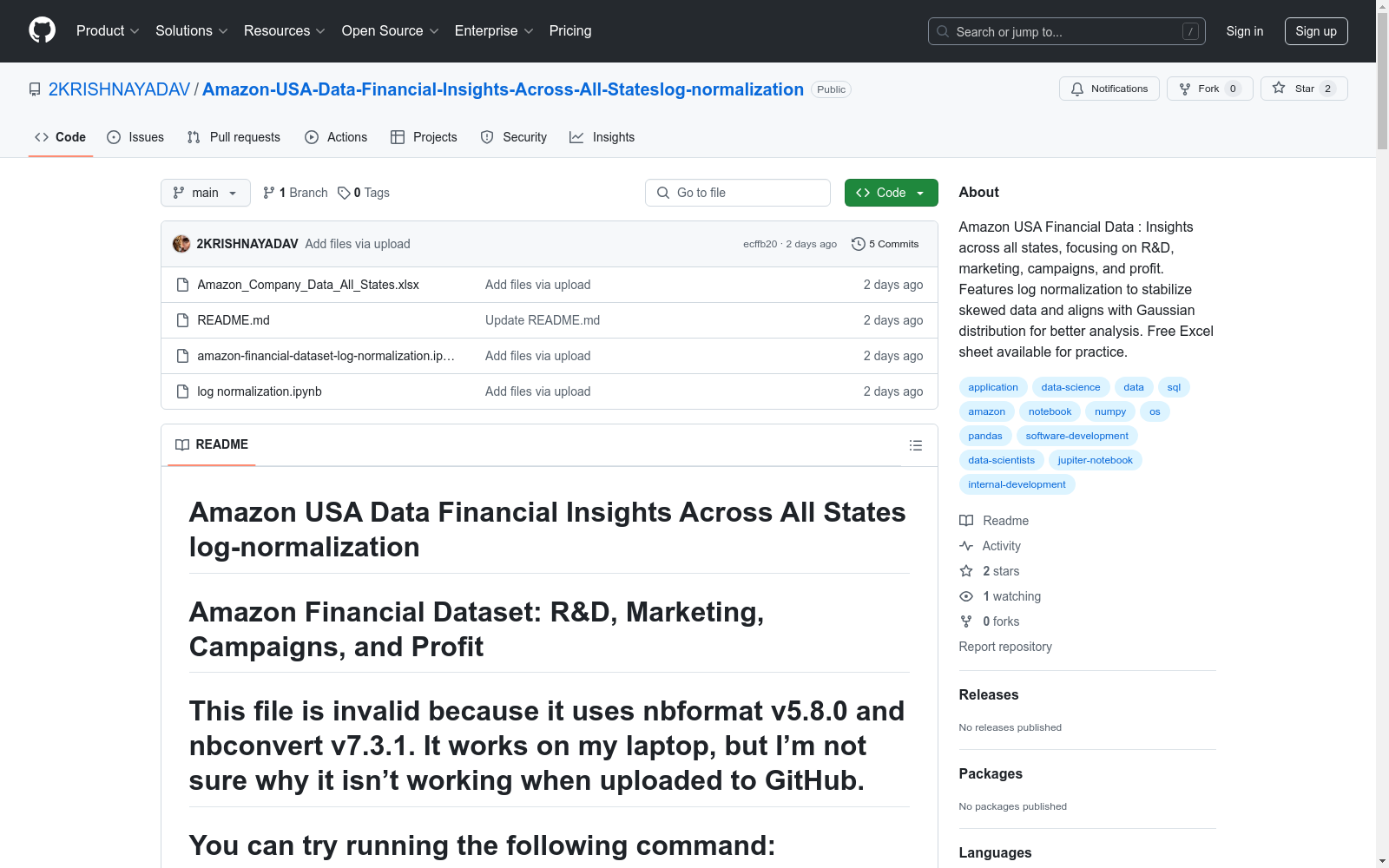This screenshot has height=868, width=1389.
Task: Open Amazon_Company_Data_All_States.xlsx file
Action: (x=308, y=285)
